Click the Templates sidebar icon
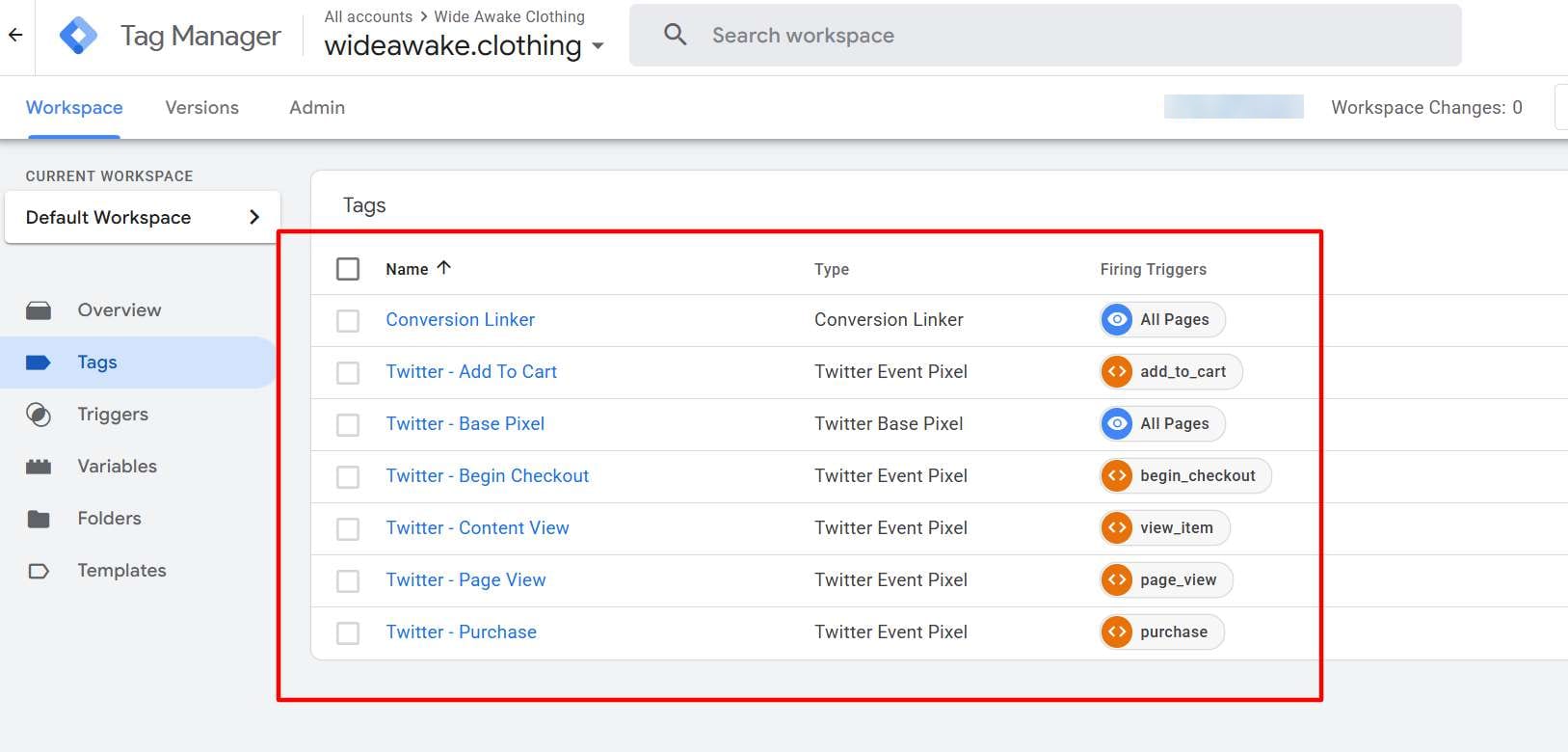Viewport: 1568px width, 752px height. [39, 571]
